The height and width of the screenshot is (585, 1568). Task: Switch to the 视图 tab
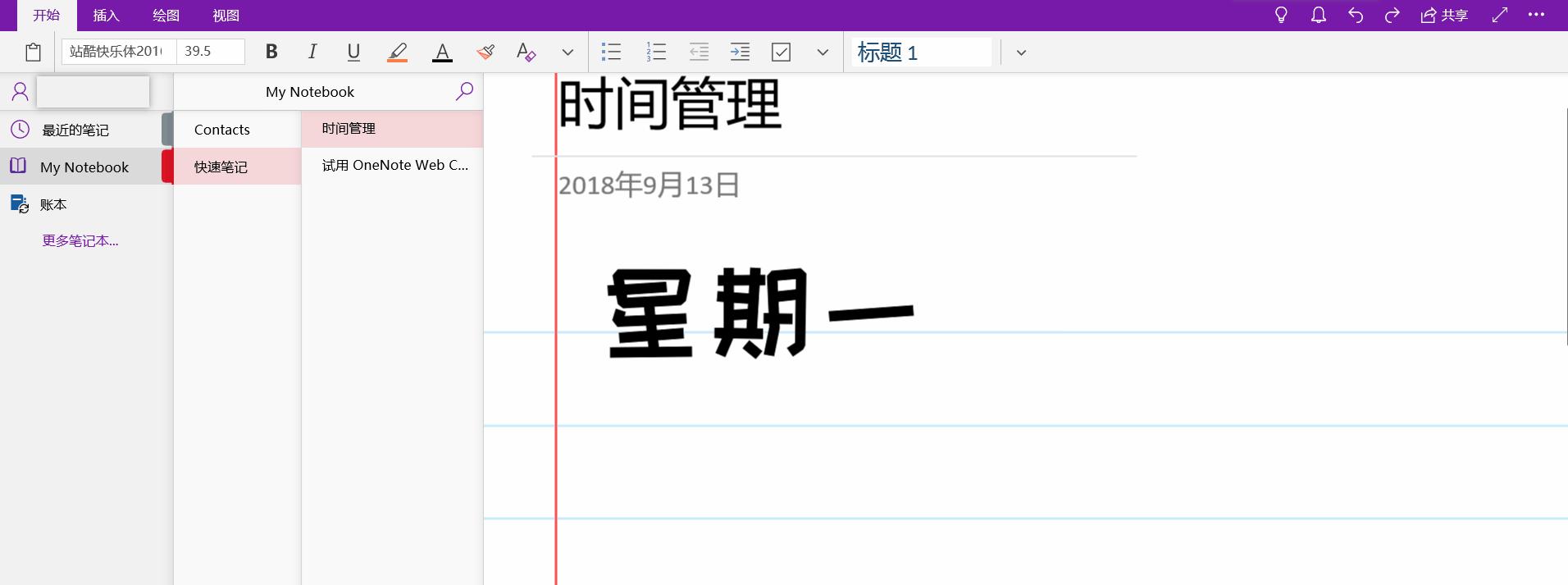click(226, 15)
